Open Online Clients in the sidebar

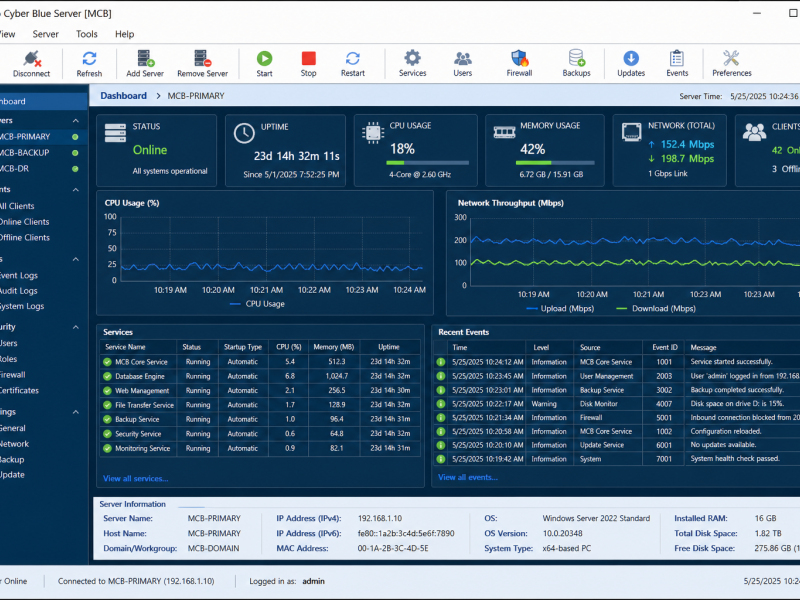(x=24, y=222)
